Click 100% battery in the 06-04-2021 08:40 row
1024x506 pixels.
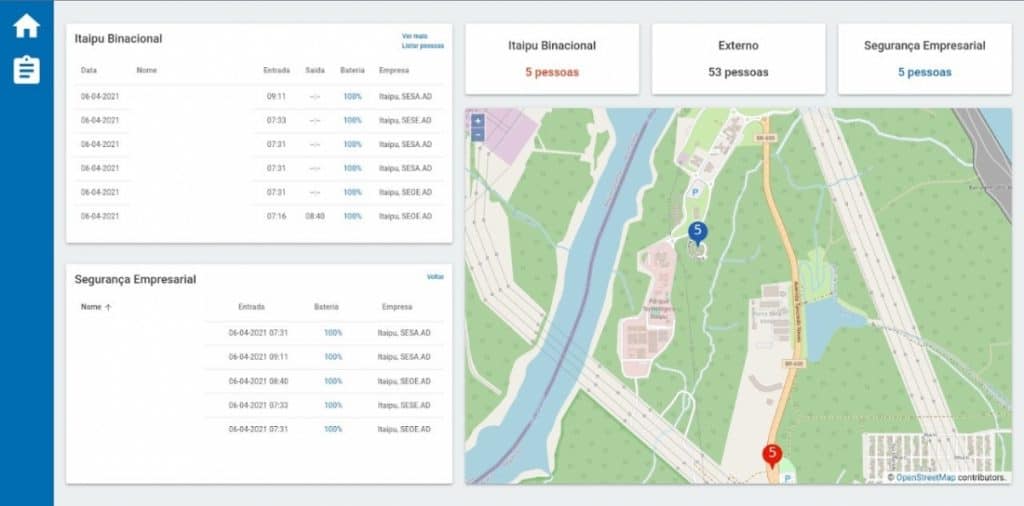pos(333,381)
